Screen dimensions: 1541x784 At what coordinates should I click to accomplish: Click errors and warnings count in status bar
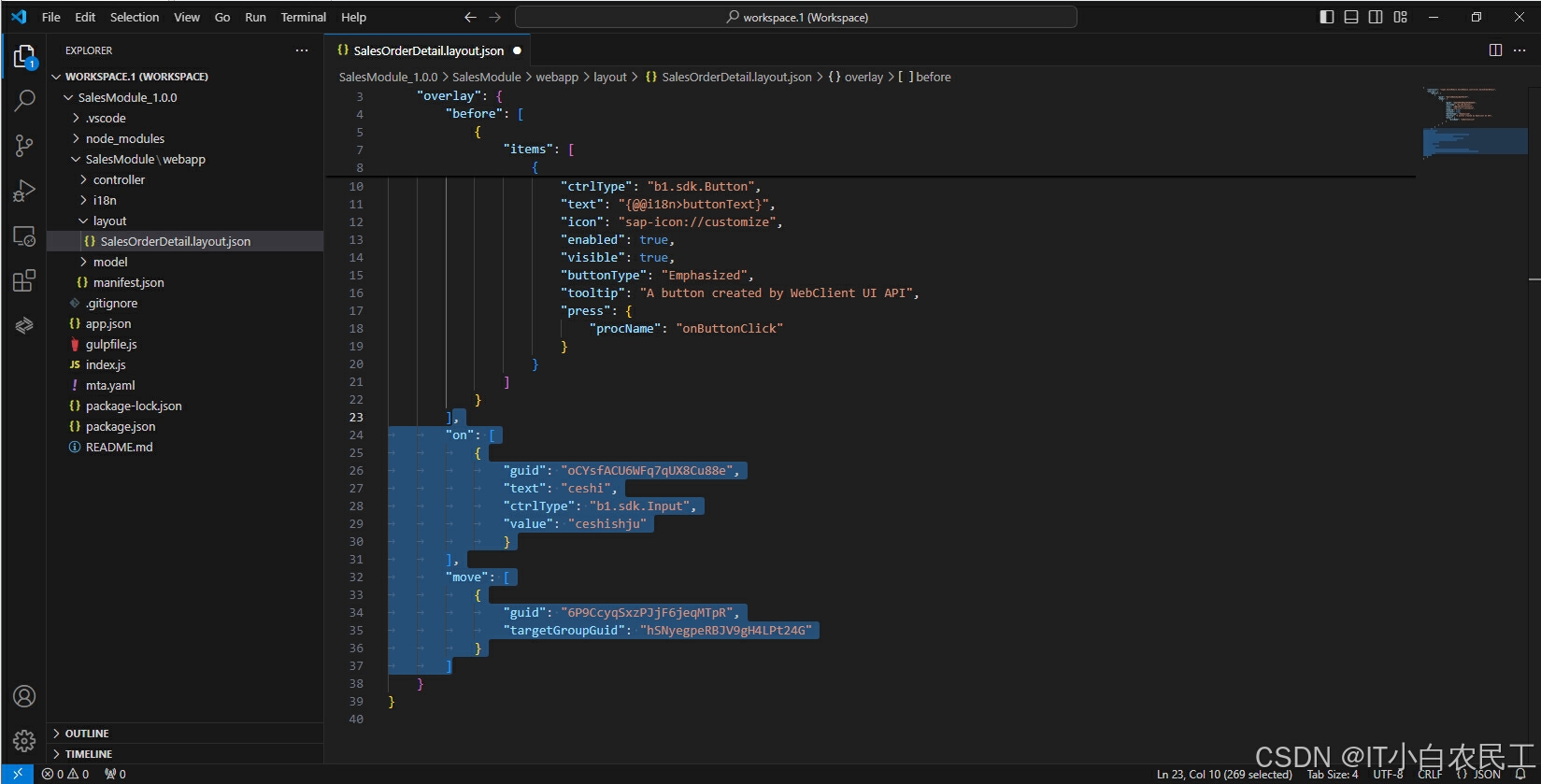pos(65,774)
